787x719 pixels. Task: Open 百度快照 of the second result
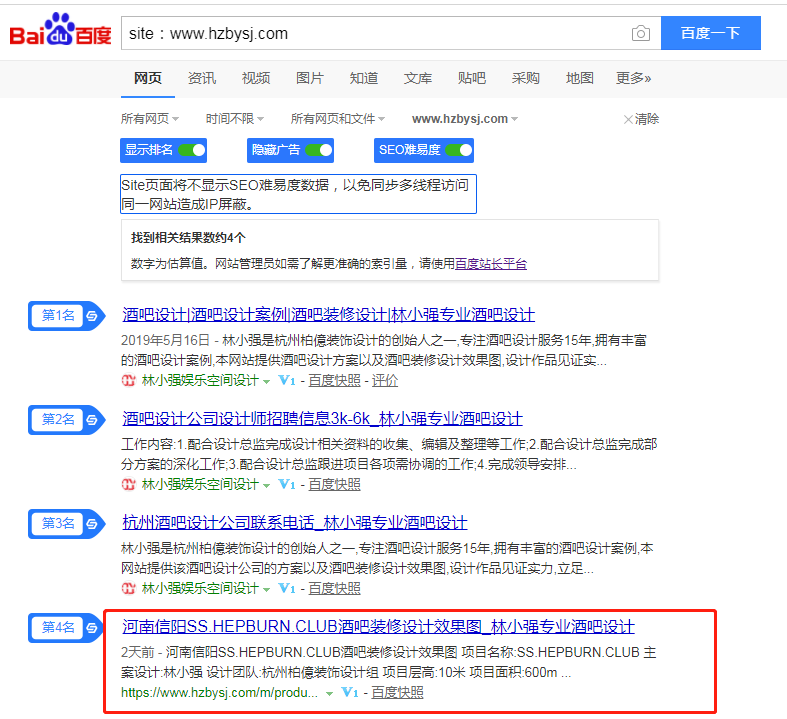334,485
